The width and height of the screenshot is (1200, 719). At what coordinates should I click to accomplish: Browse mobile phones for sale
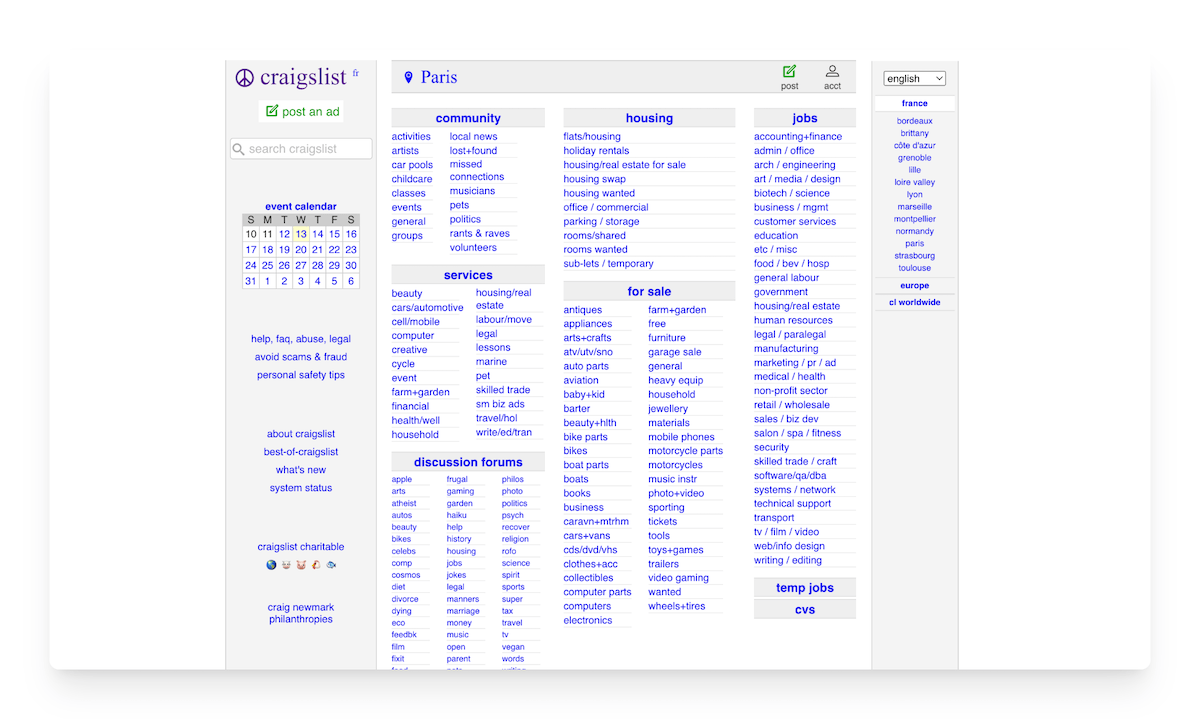click(681, 437)
